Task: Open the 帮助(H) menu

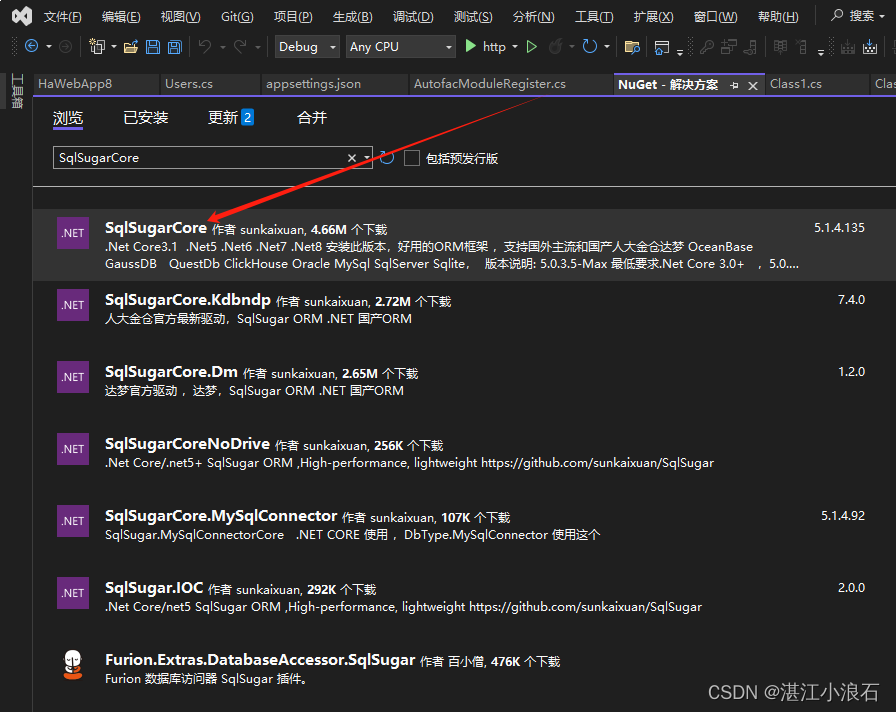Action: [778, 17]
